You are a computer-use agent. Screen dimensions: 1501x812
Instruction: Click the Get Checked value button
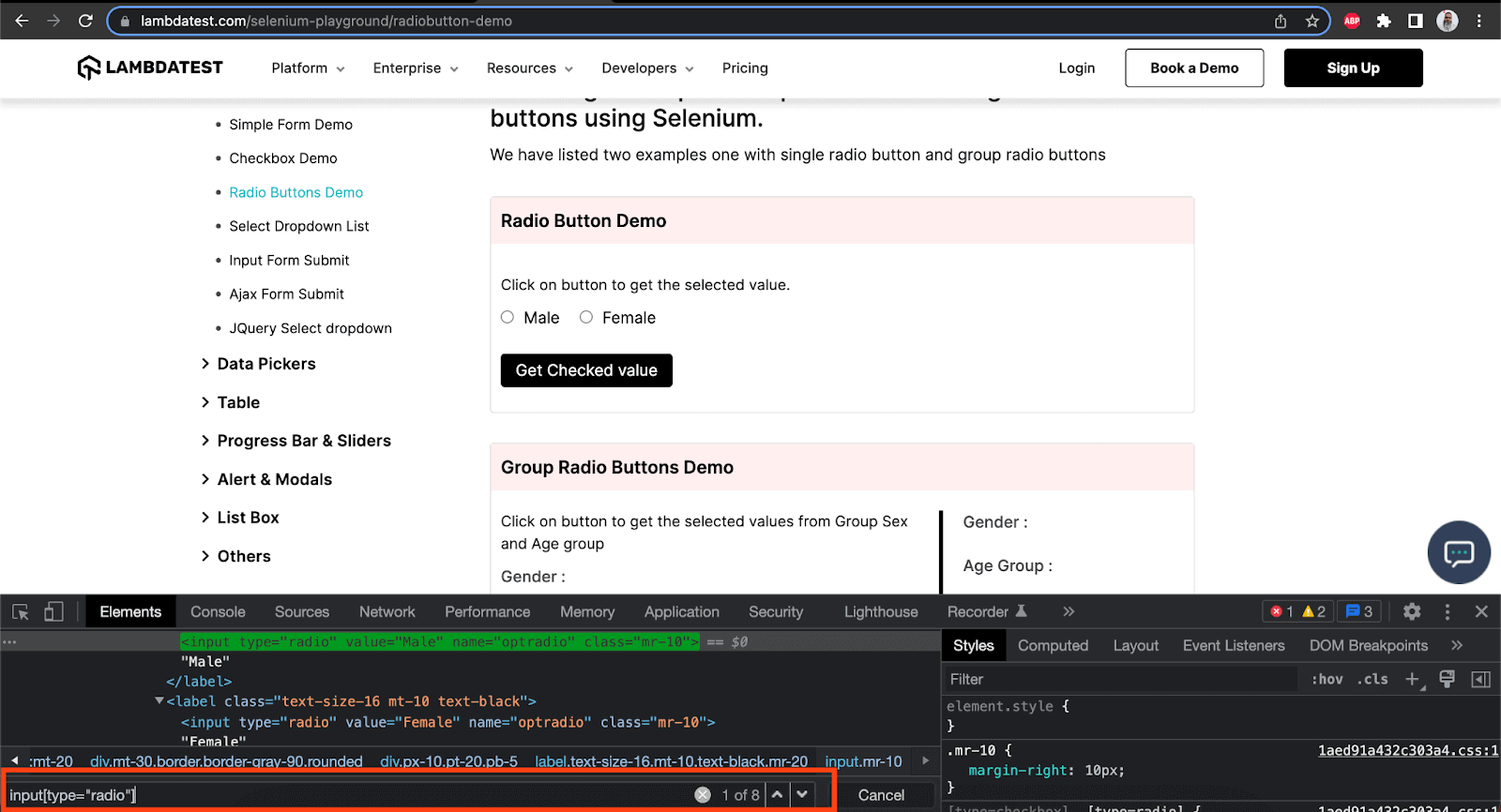pyautogui.click(x=586, y=370)
